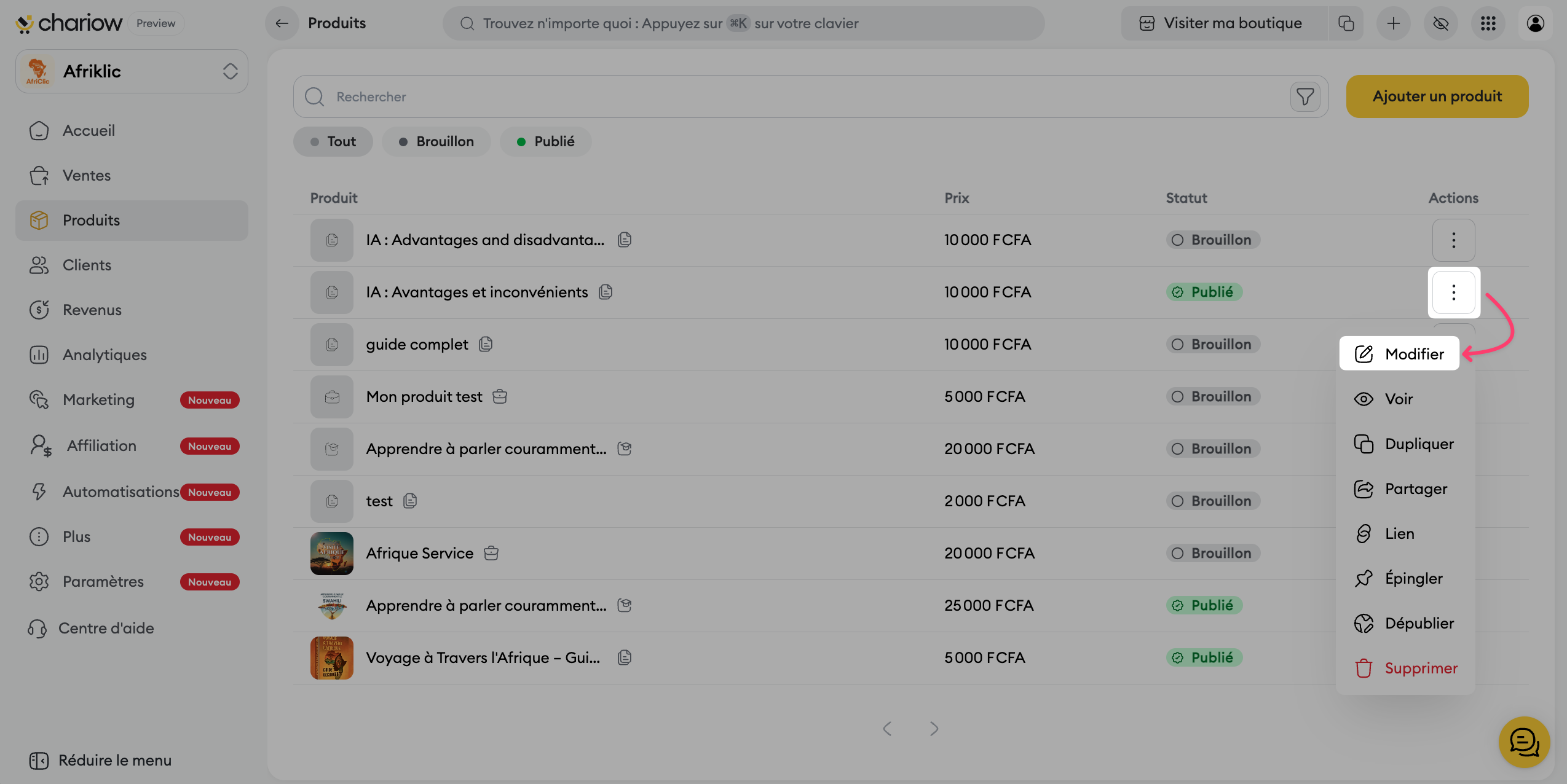Click the Rechercher product search field
Screen dimensions: 1567x784
pos(799,96)
